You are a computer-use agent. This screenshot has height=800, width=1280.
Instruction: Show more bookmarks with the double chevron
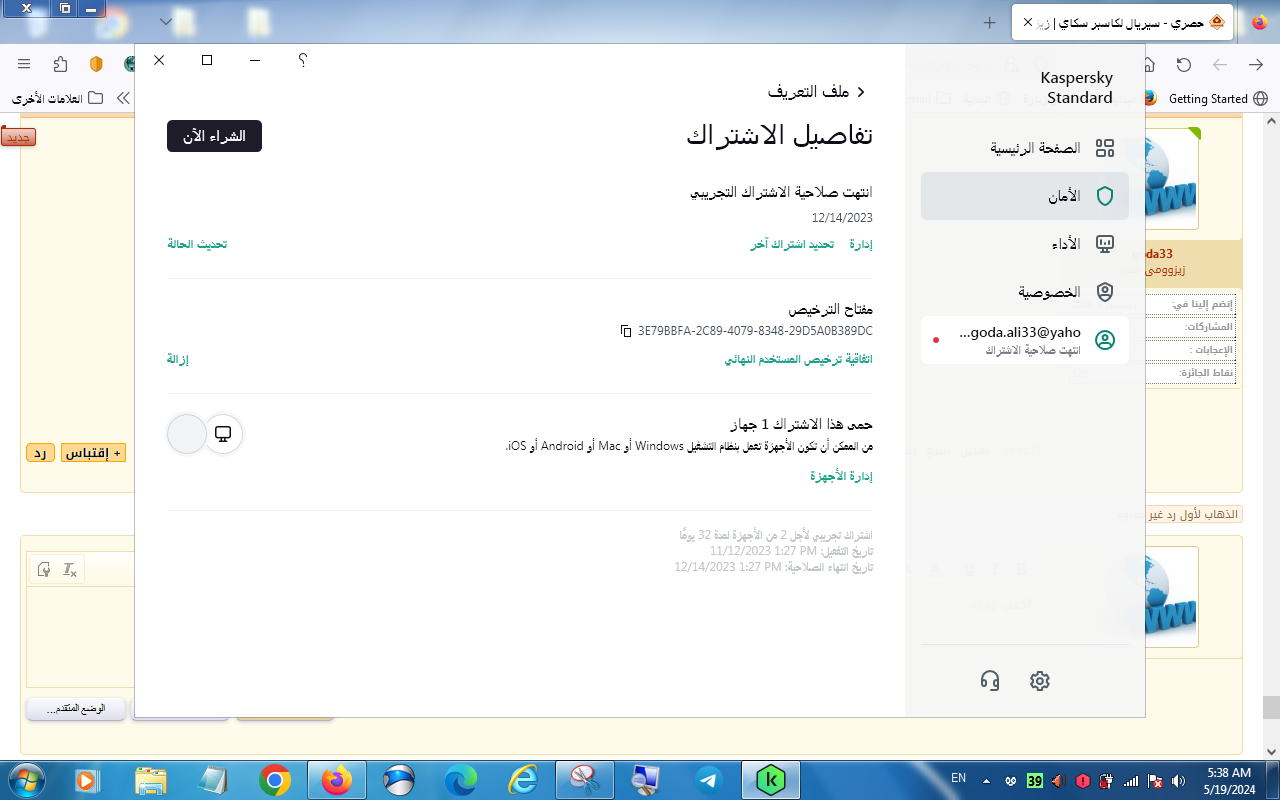123,98
